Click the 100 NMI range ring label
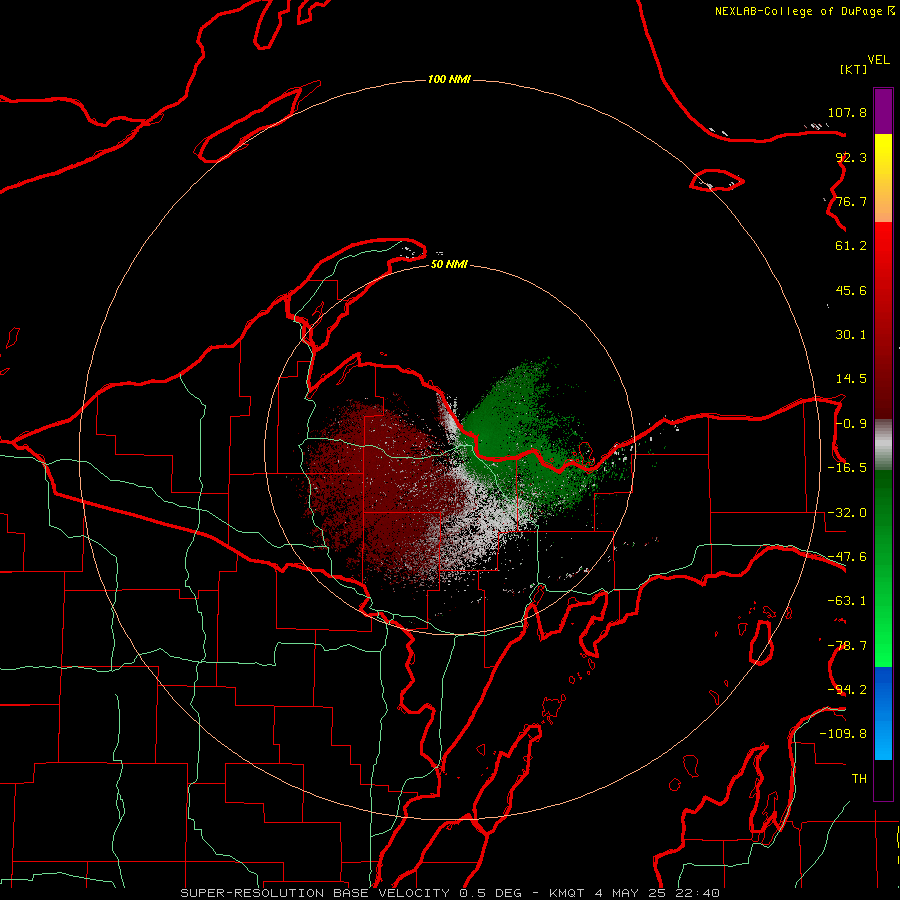The width and height of the screenshot is (900, 900). pyautogui.click(x=449, y=79)
